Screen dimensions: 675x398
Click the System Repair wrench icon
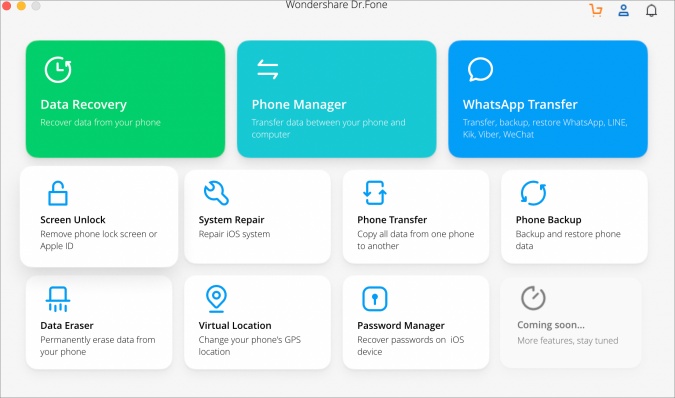point(216,193)
